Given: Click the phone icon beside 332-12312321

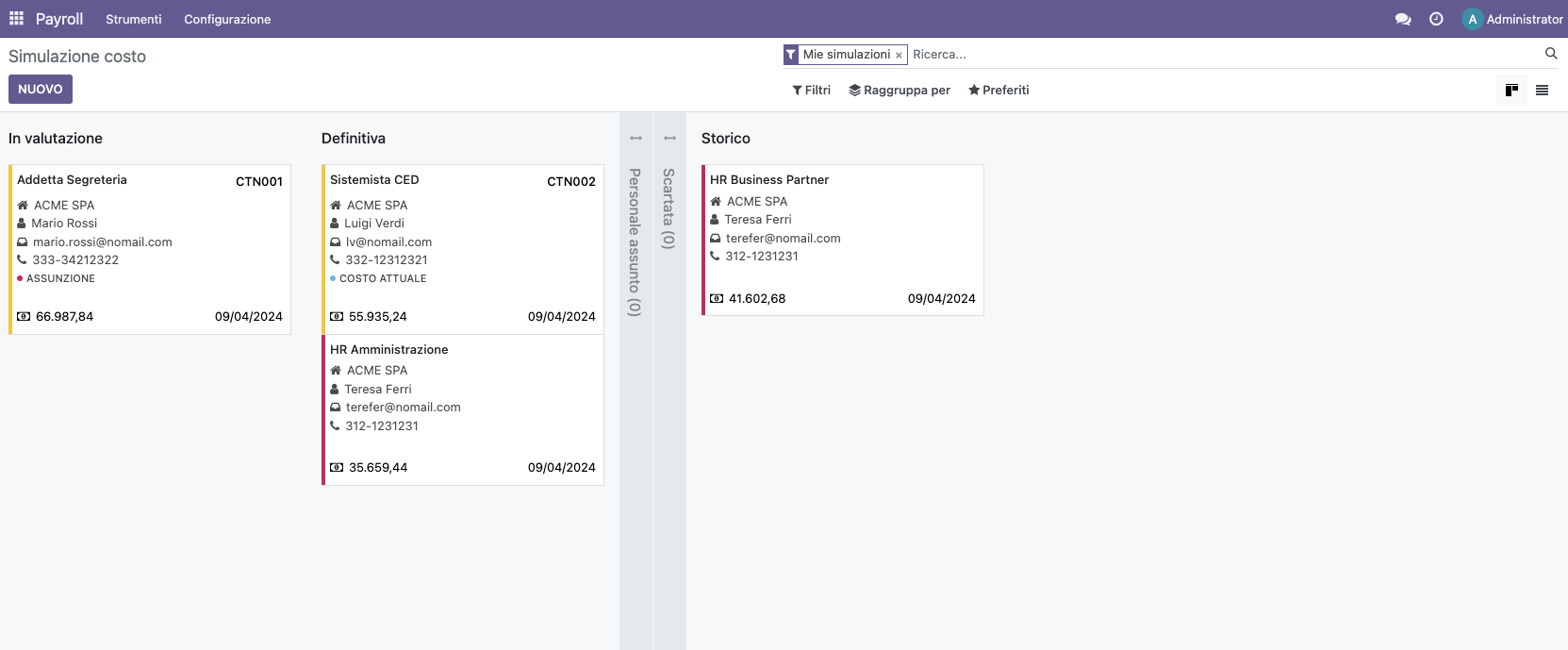Looking at the screenshot, I should click(335, 259).
